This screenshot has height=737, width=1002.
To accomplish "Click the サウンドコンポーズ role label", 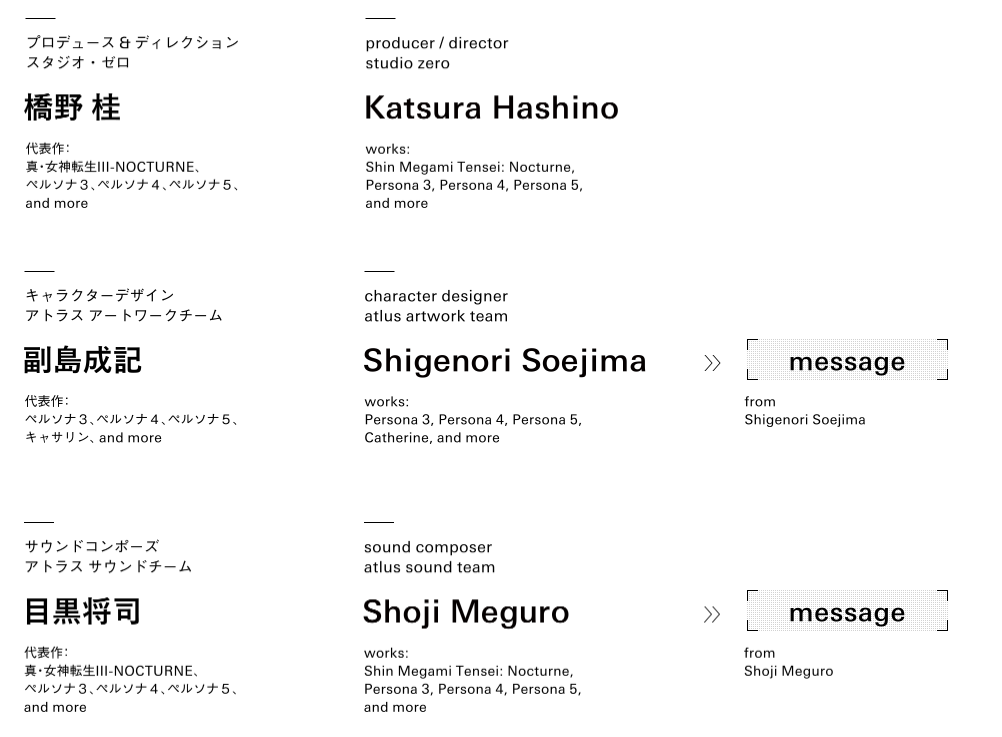I will coord(92,546).
